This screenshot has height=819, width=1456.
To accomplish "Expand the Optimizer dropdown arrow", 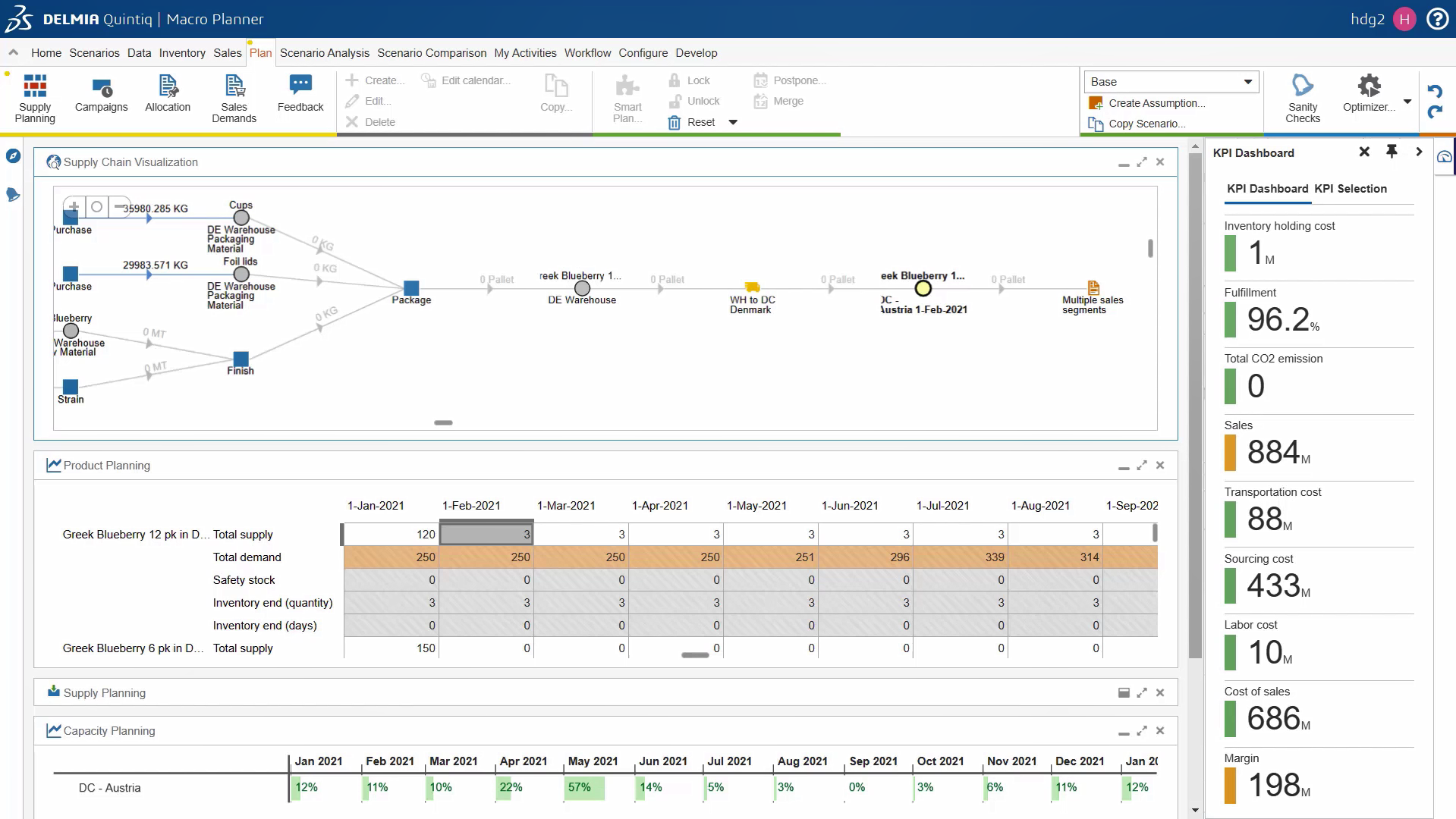I will click(1407, 102).
